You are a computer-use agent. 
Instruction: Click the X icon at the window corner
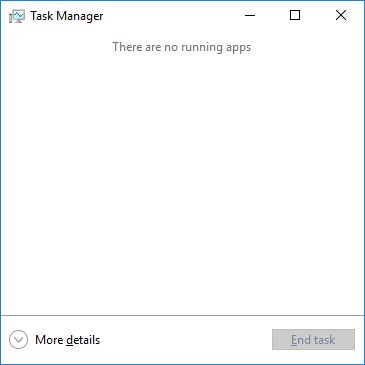tap(341, 15)
